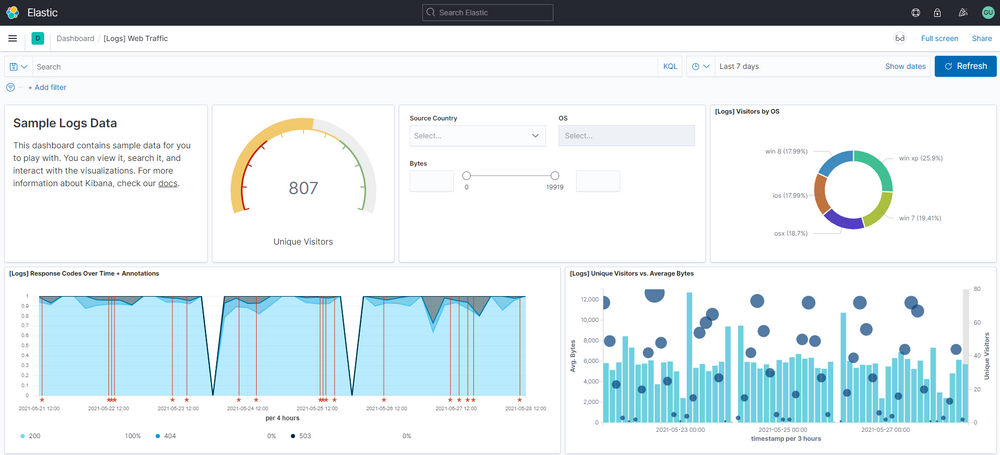Click the Bytes slider right handle
This screenshot has height=455, width=1000.
[555, 175]
